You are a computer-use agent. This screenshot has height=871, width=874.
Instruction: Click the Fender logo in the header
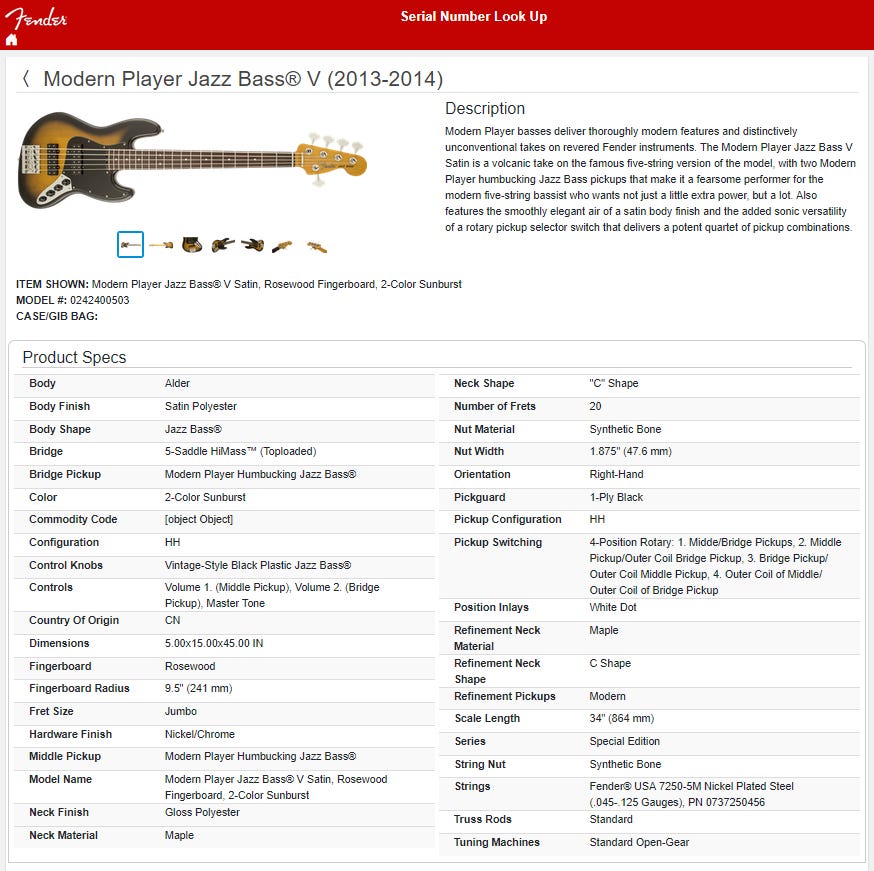(x=36, y=18)
